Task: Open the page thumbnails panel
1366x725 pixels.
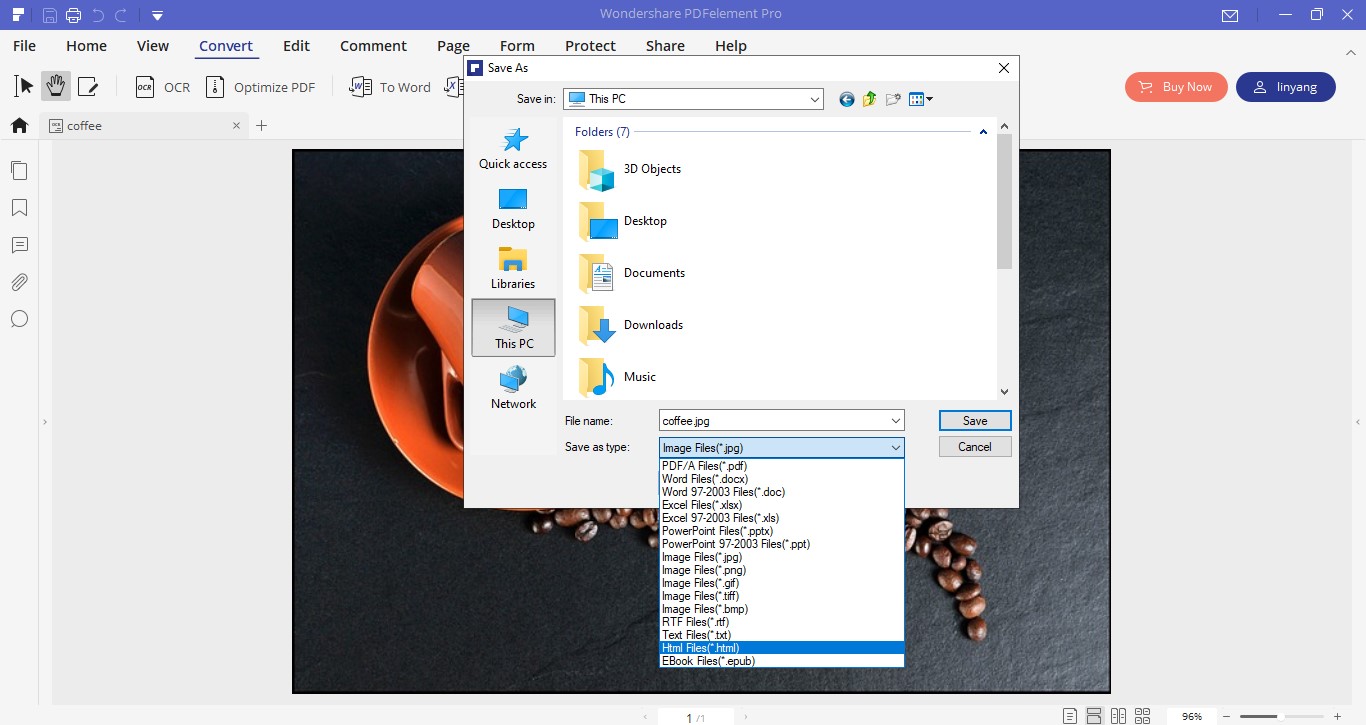Action: (x=19, y=170)
